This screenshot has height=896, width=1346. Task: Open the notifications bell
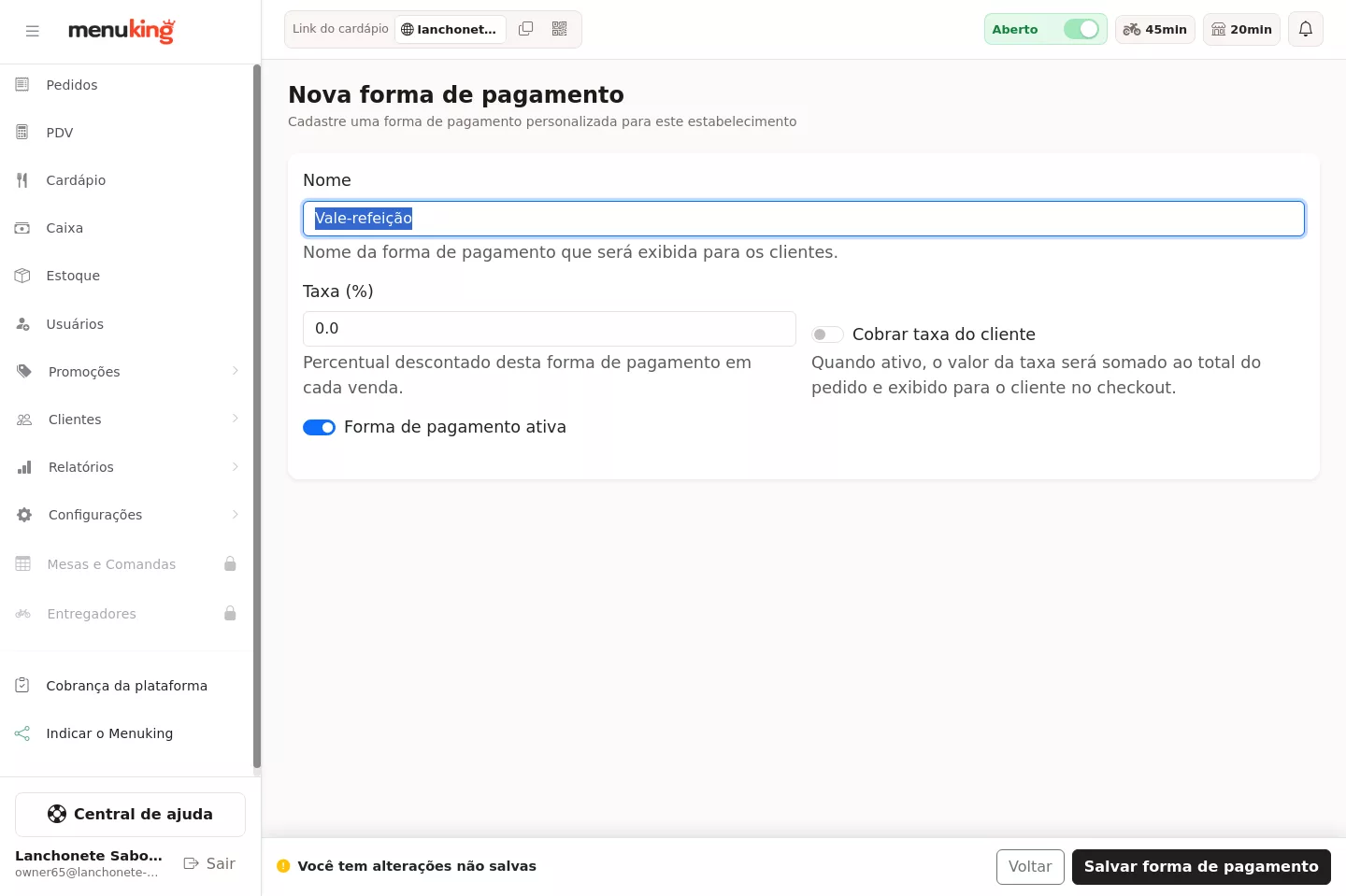[1306, 29]
